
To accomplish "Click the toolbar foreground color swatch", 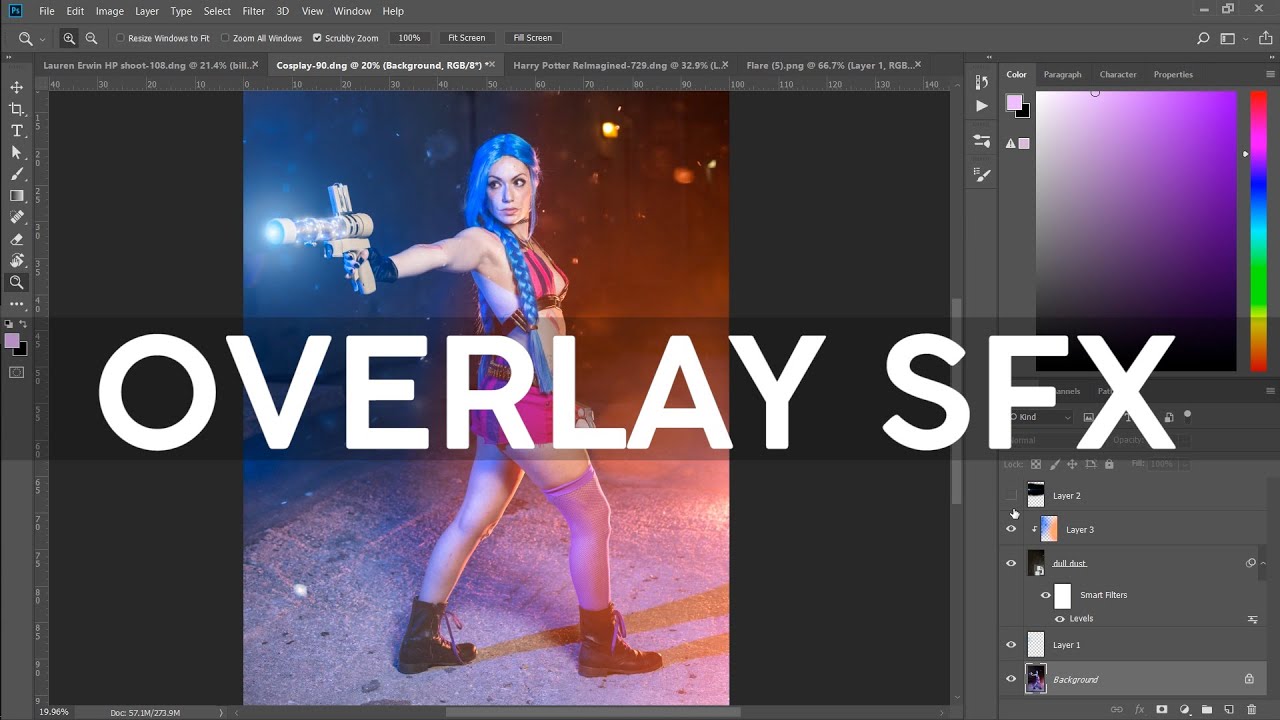I will click(12, 342).
